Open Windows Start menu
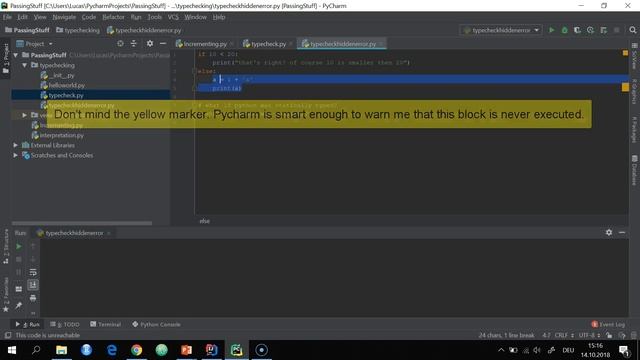The width and height of the screenshot is (640, 360). 11,350
